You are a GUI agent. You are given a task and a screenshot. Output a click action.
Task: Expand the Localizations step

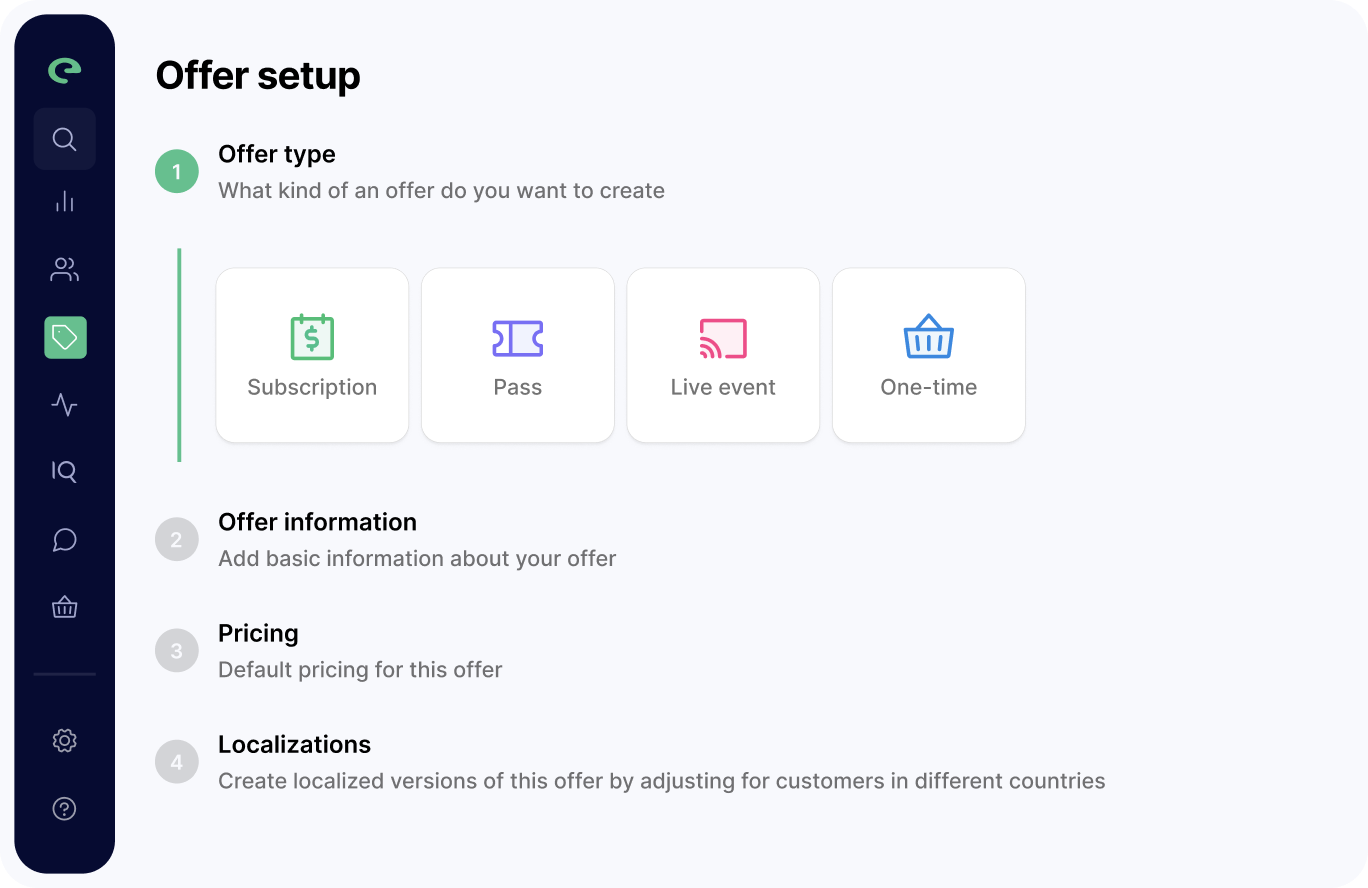tap(294, 745)
